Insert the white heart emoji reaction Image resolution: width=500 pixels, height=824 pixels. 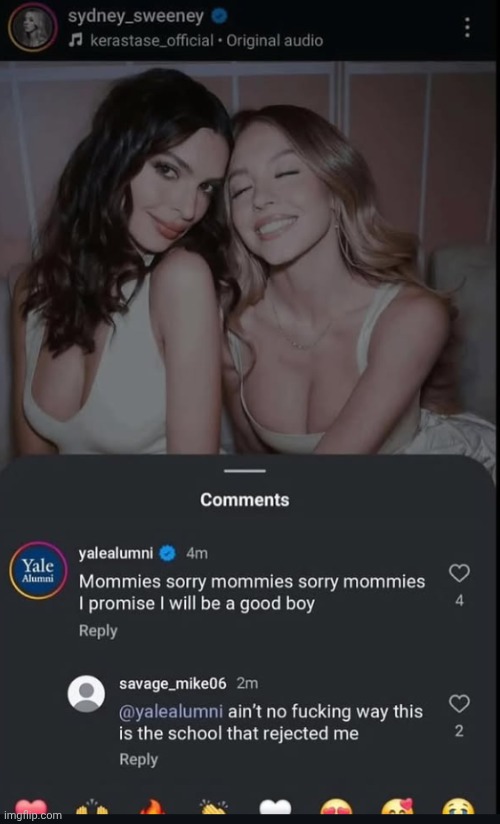[x=275, y=808]
